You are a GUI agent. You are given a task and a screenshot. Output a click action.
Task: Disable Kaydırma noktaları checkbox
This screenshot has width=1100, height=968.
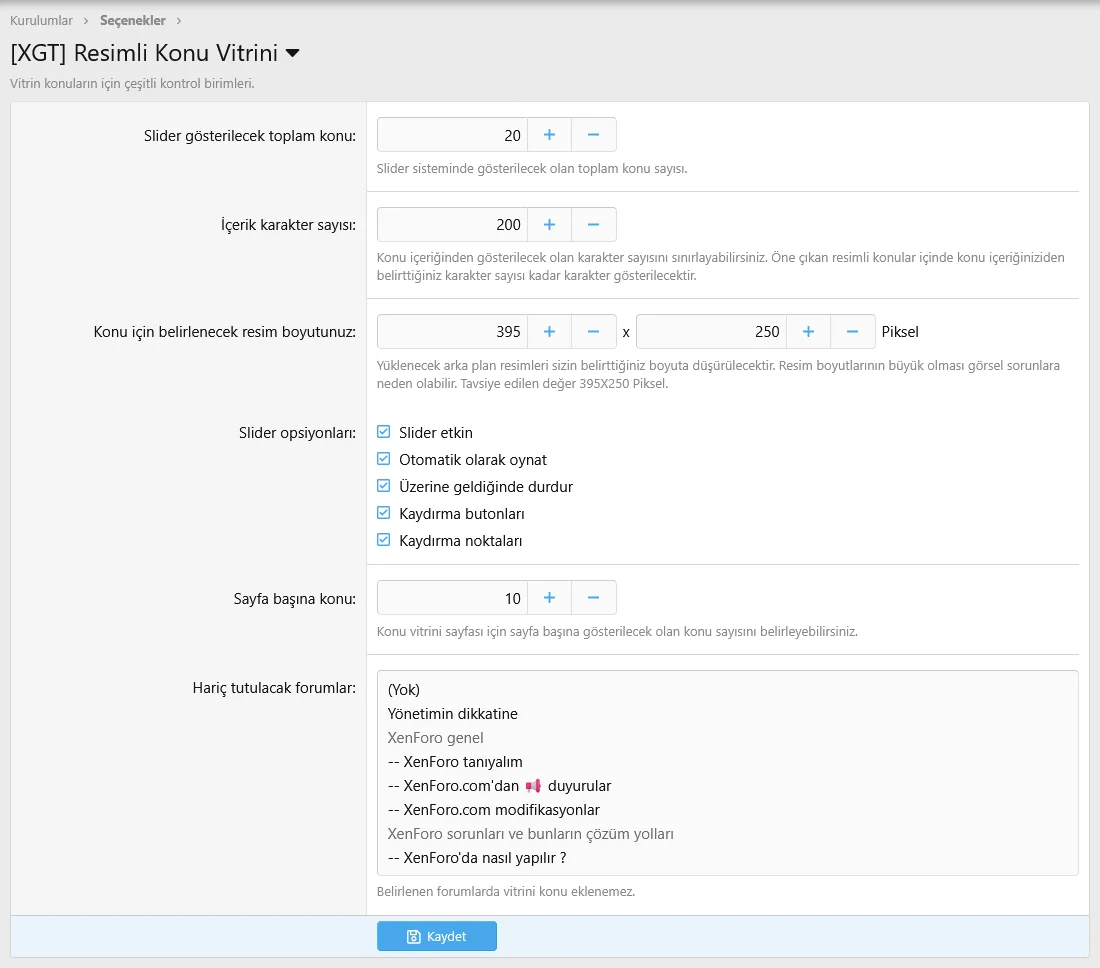coord(384,541)
